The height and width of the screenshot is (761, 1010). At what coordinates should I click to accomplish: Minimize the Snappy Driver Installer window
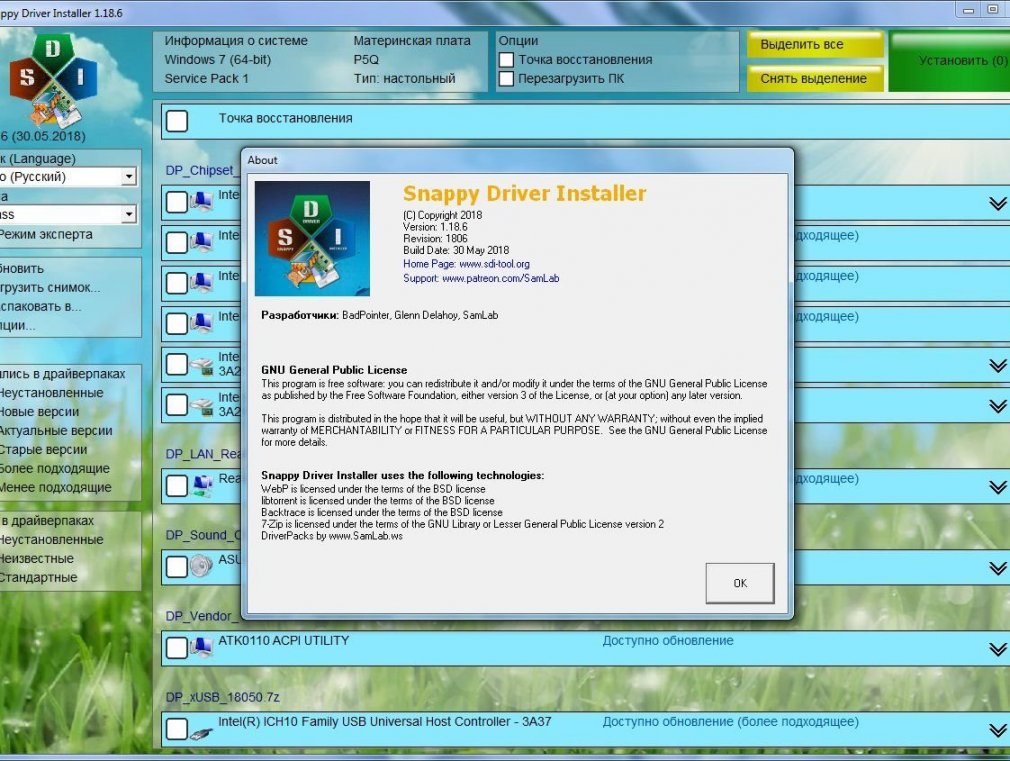(x=968, y=10)
